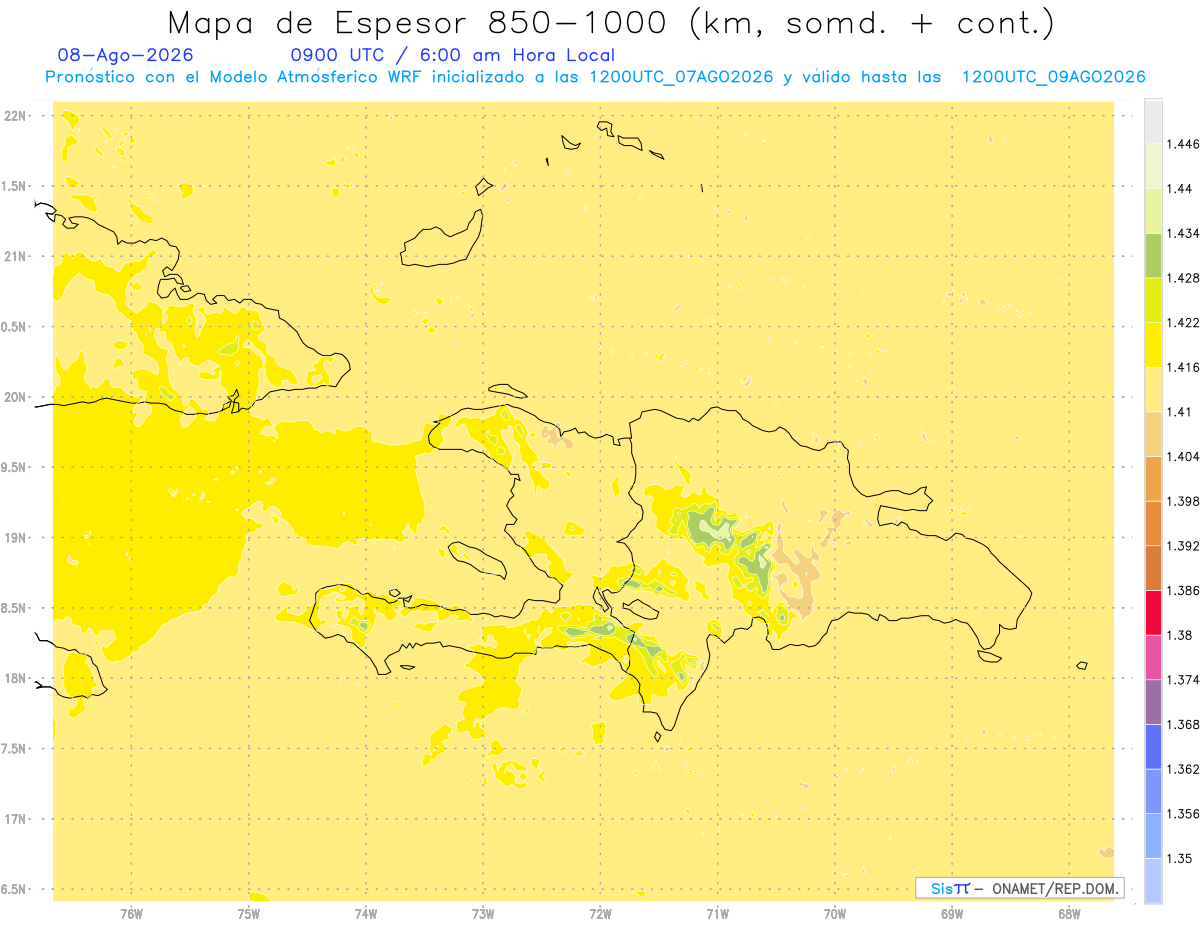Screen dimensions: 1200x927
Task: Click the '22N' latitude axis label
Action: point(16,116)
